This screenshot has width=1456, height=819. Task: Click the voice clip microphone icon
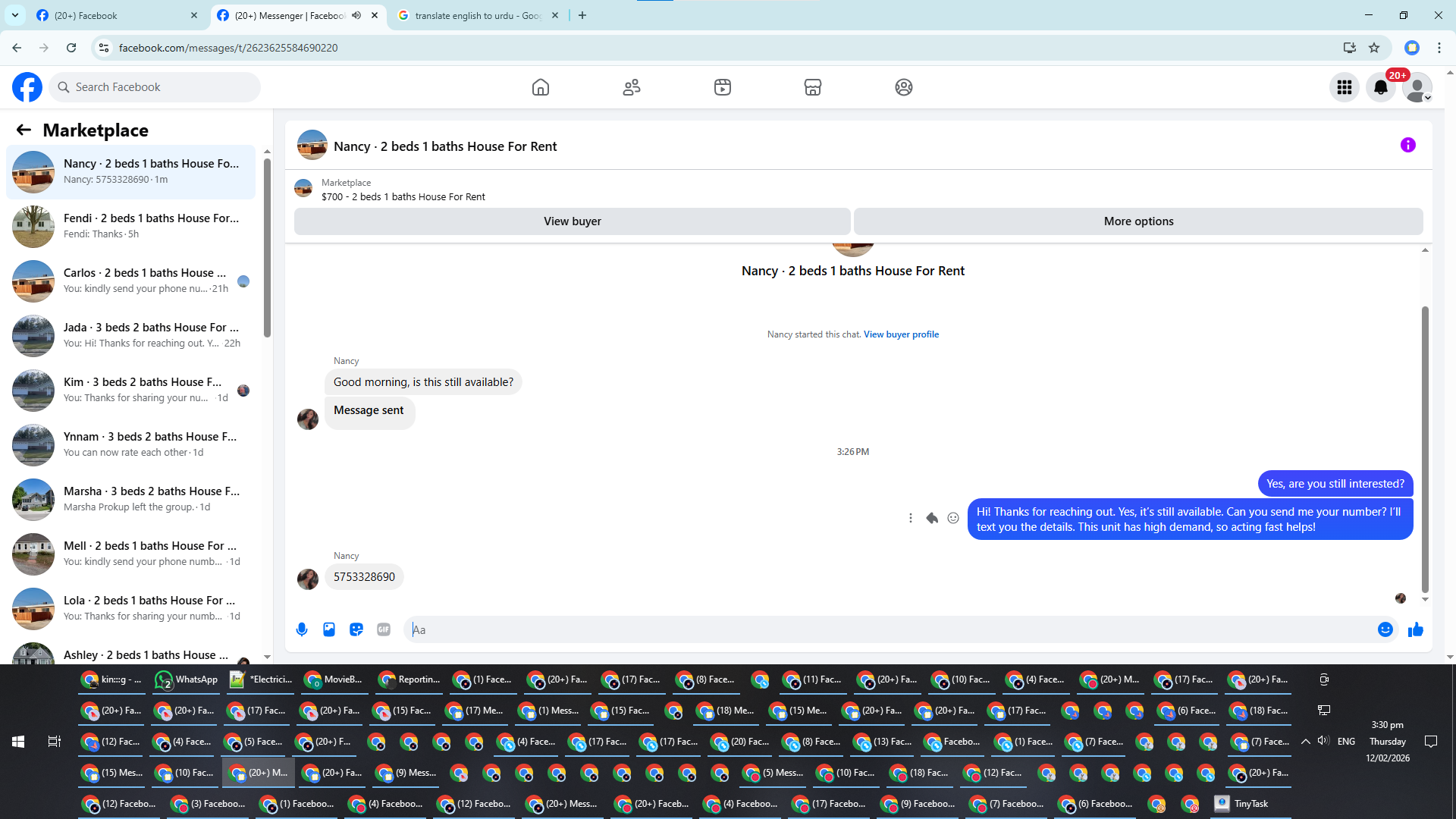(302, 629)
